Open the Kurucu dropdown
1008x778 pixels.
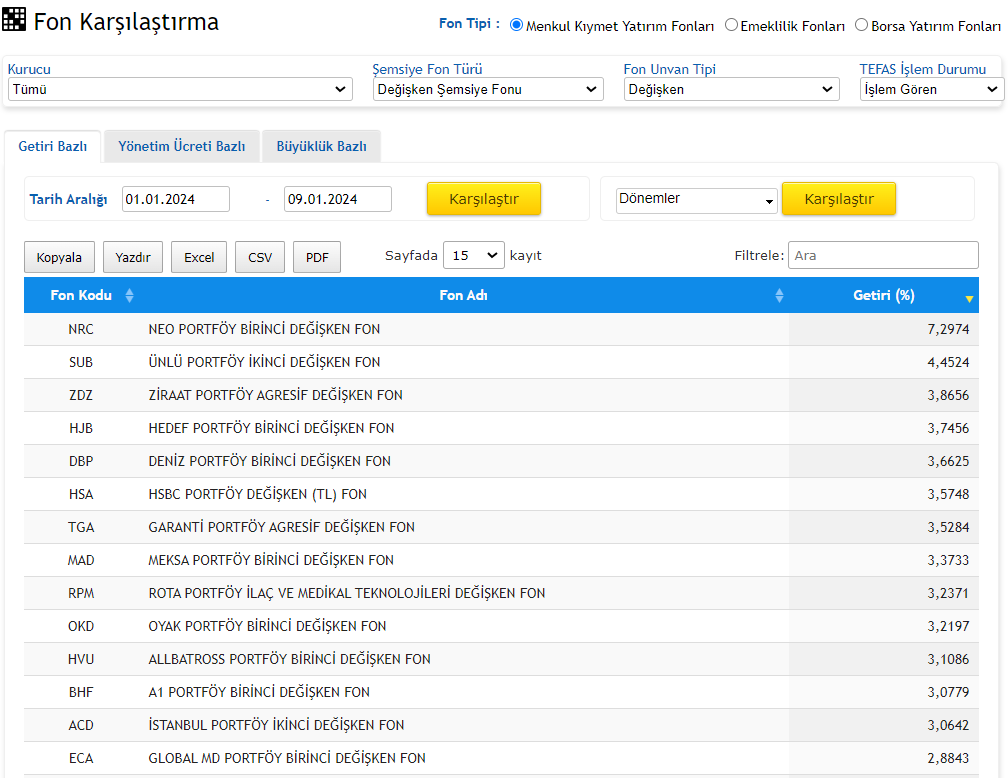tap(180, 89)
